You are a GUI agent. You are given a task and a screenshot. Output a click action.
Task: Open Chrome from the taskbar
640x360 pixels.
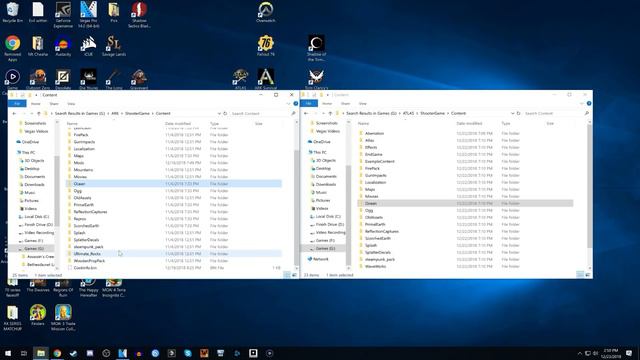pyautogui.click(x=57, y=353)
